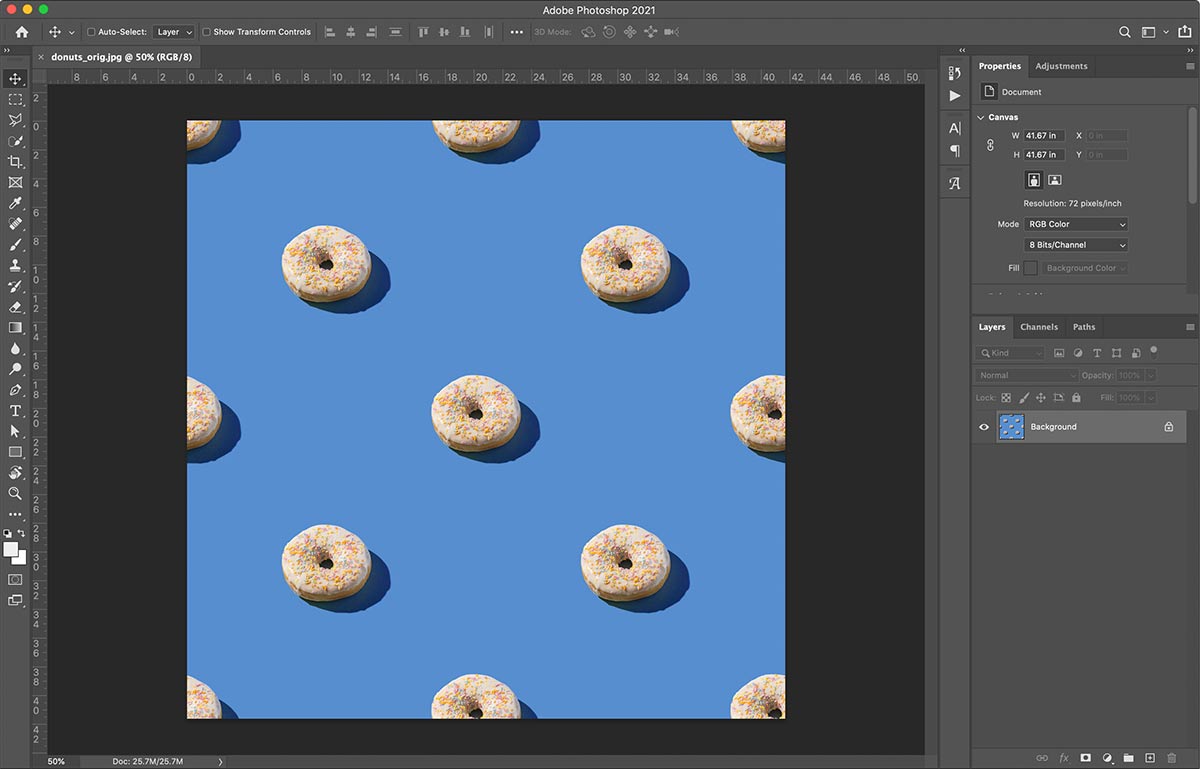Select the Healing Brush tool
The height and width of the screenshot is (769, 1200).
tap(16, 224)
